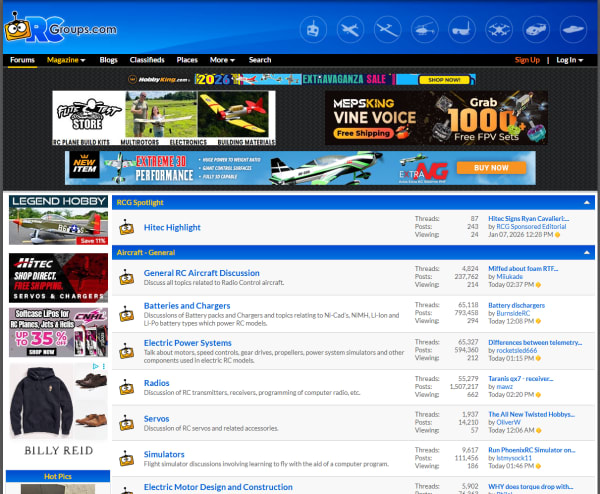600x494 pixels.
Task: Open the FPV goggles category icon
Action: tap(462, 29)
